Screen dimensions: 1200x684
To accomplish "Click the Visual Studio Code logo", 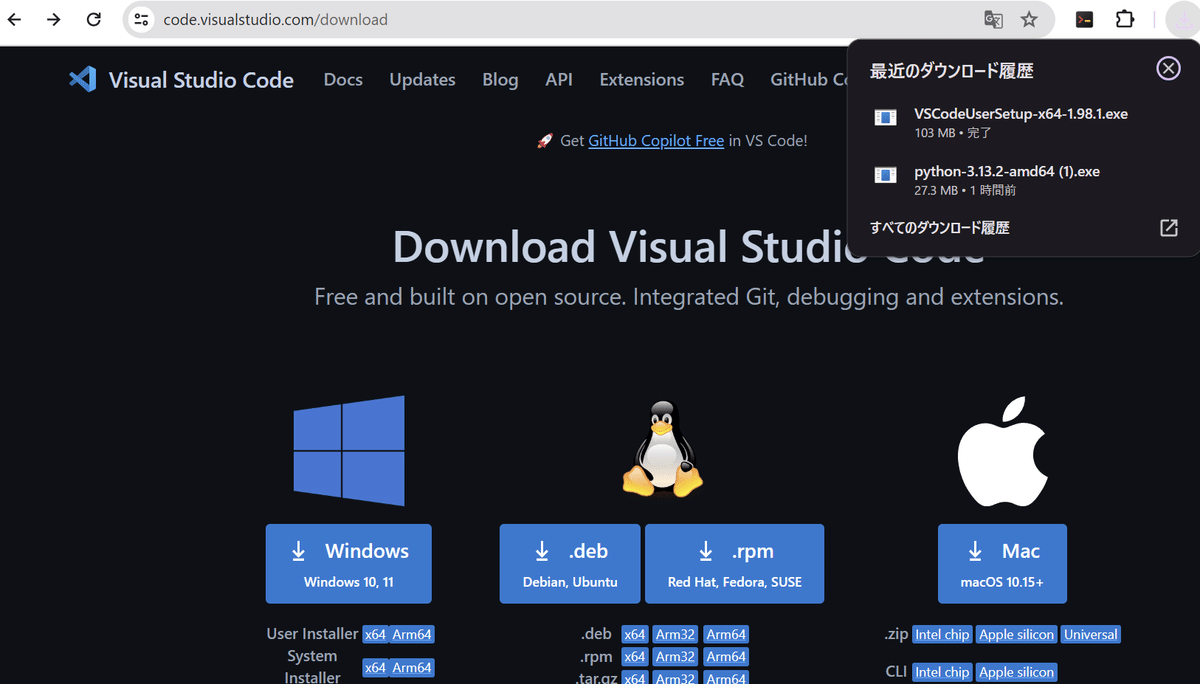I will point(82,79).
